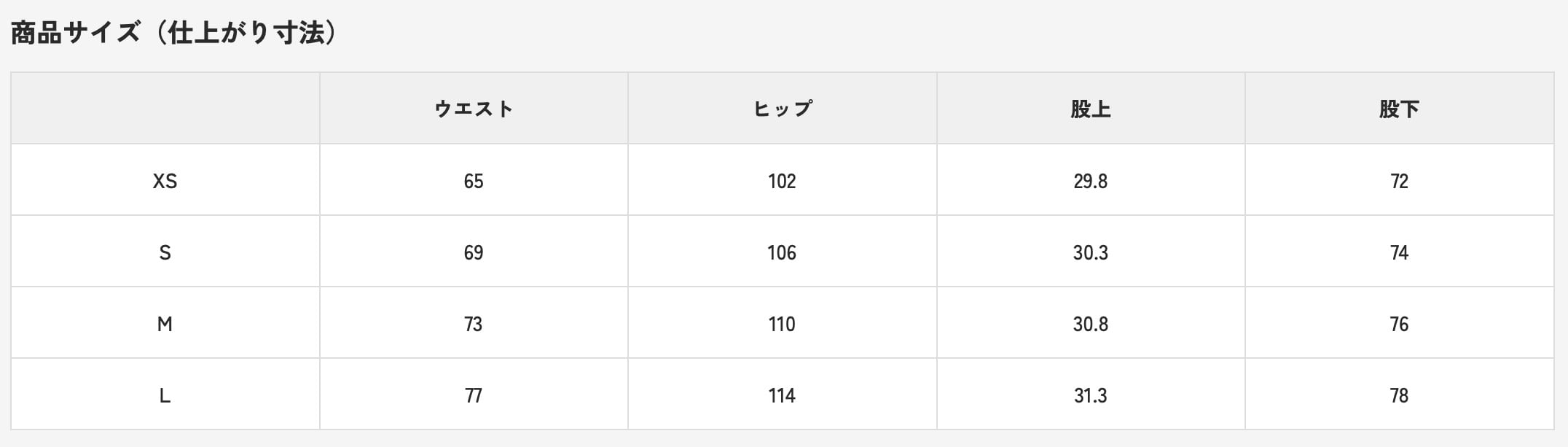Click the ヒップ column header
The image size is (1568, 447).
pos(782,109)
